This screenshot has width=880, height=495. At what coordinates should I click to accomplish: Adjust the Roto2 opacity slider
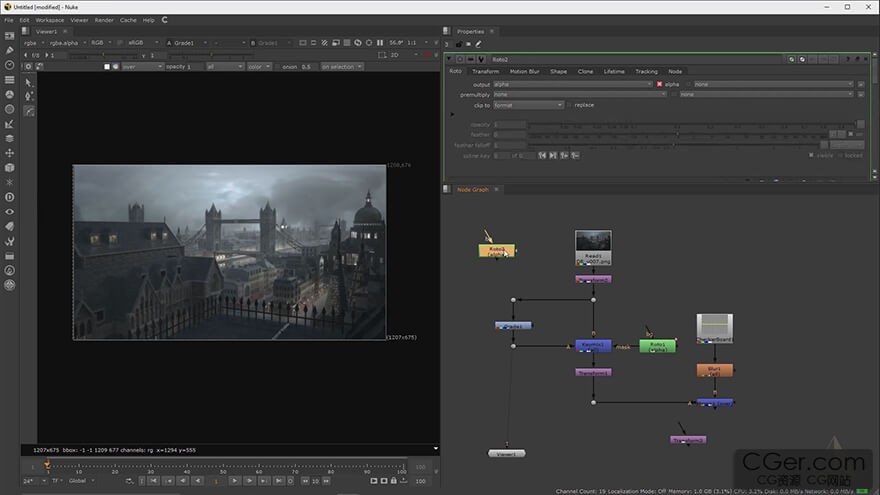pos(695,125)
